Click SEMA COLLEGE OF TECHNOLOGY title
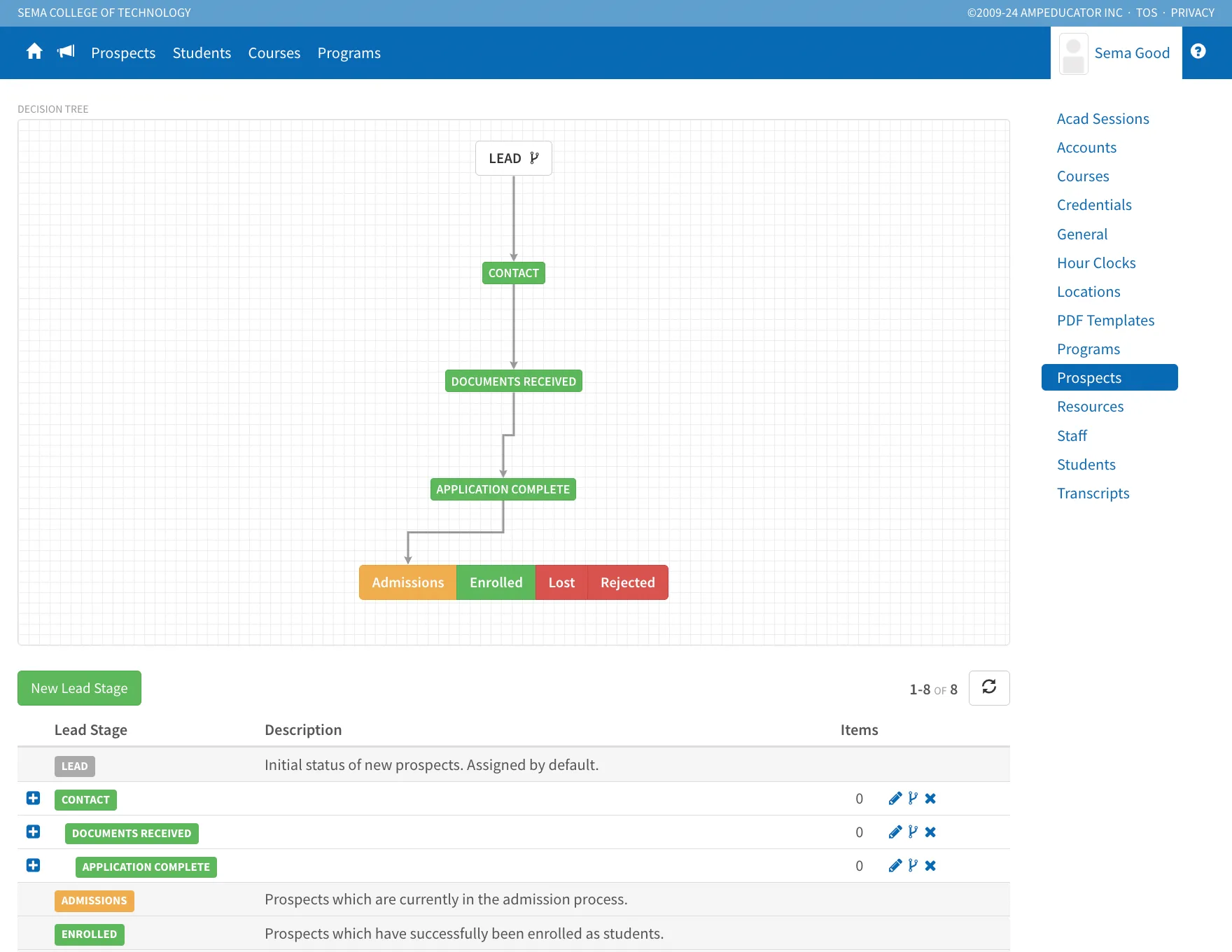 click(x=104, y=13)
